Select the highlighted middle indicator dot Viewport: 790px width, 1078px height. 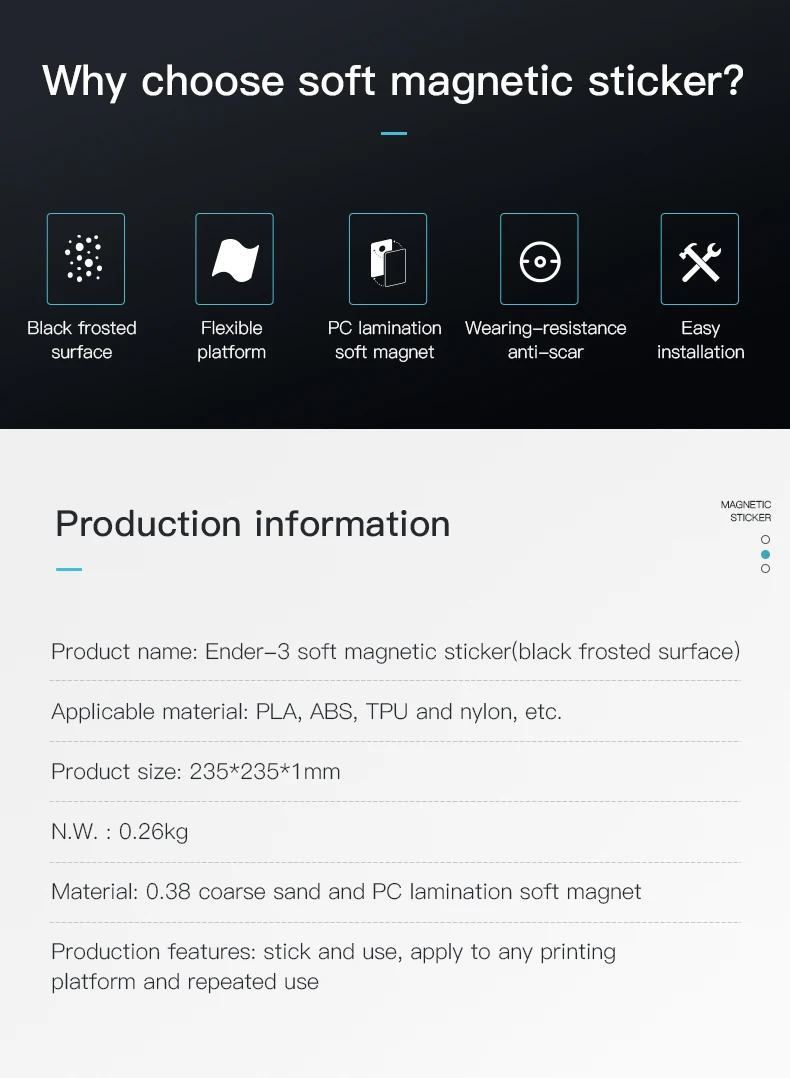click(765, 554)
